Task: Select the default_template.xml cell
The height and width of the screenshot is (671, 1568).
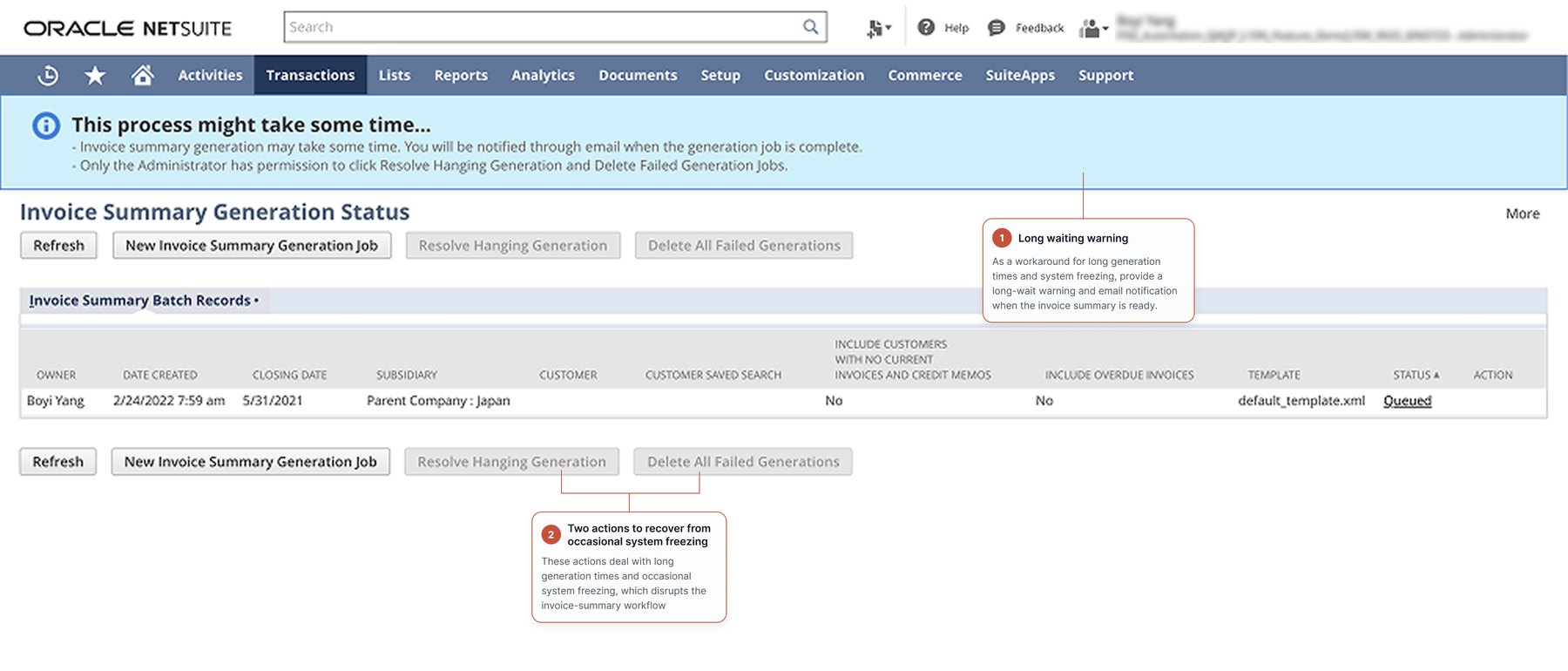Action: pos(1301,401)
